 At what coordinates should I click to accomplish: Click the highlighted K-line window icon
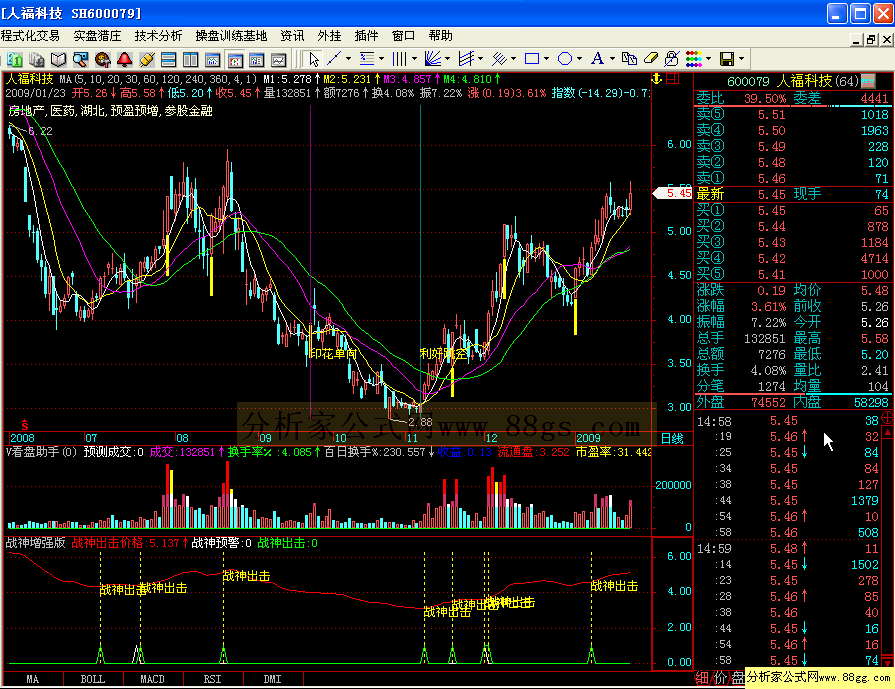click(x=235, y=59)
